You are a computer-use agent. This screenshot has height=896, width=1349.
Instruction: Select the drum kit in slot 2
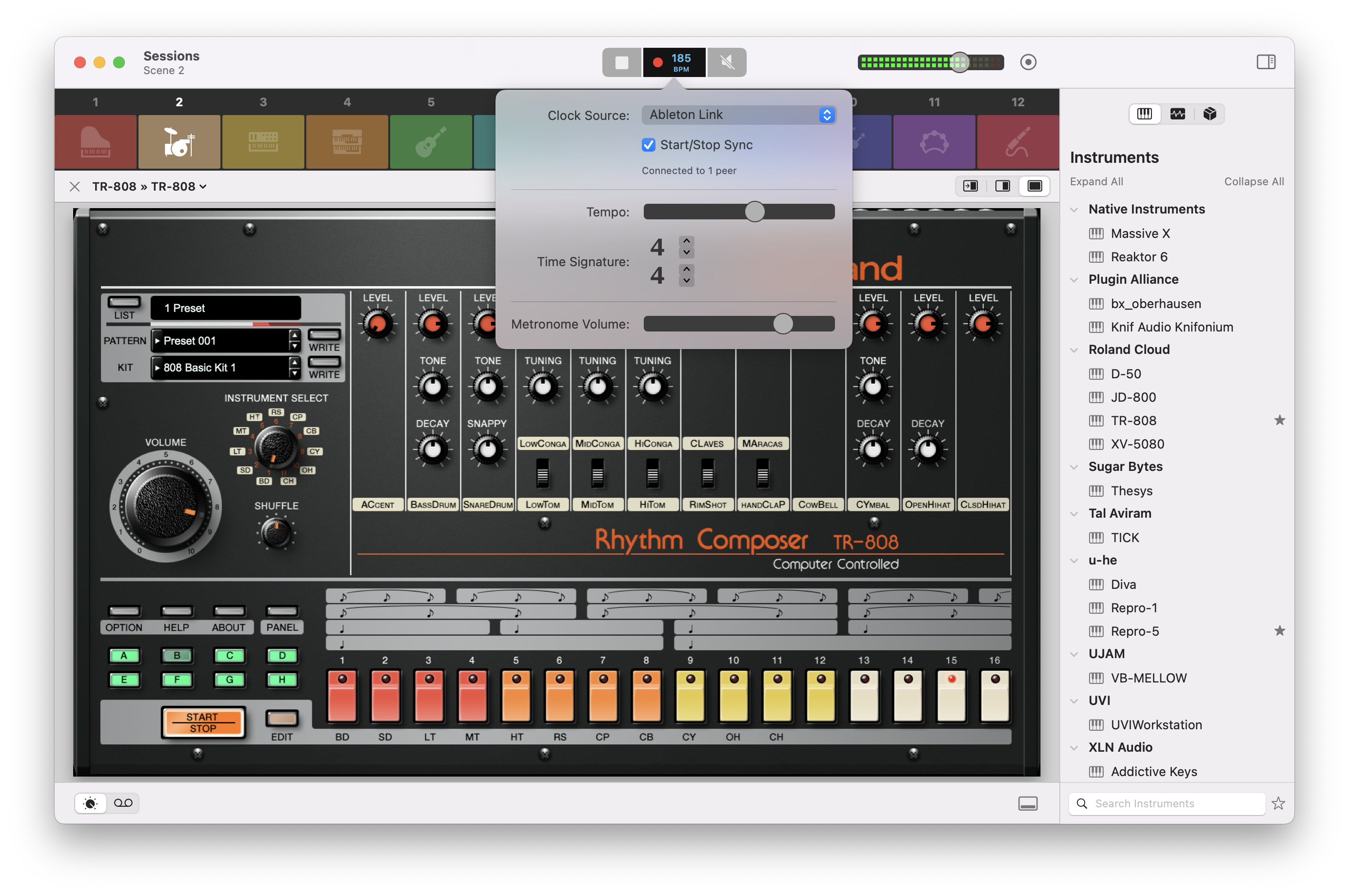(179, 142)
